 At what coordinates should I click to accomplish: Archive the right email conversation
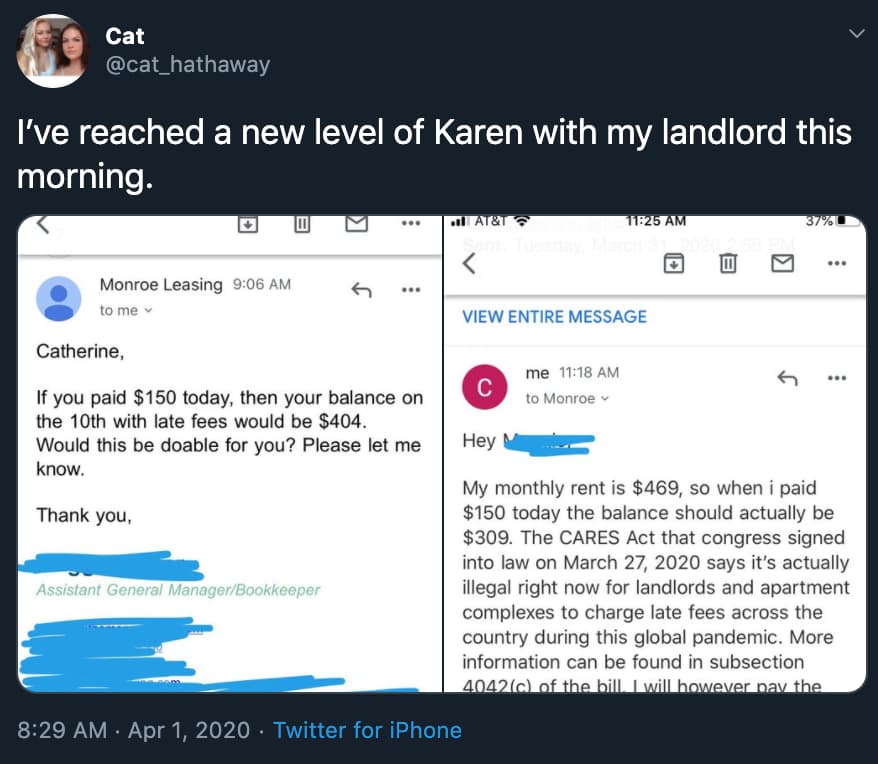(675, 263)
